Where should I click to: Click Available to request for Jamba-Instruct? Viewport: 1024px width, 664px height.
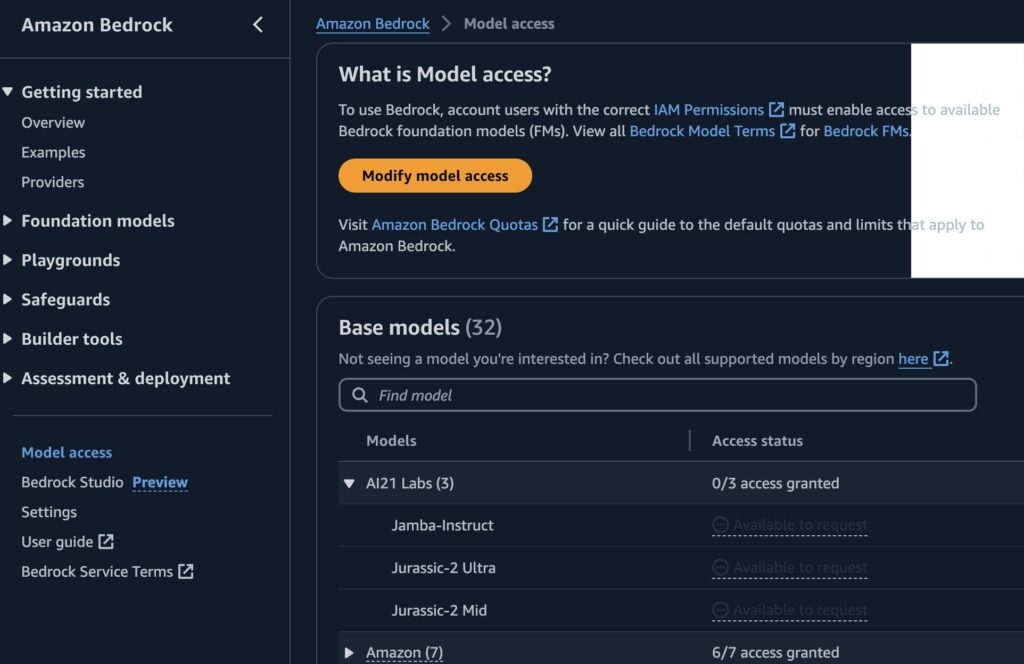point(790,525)
